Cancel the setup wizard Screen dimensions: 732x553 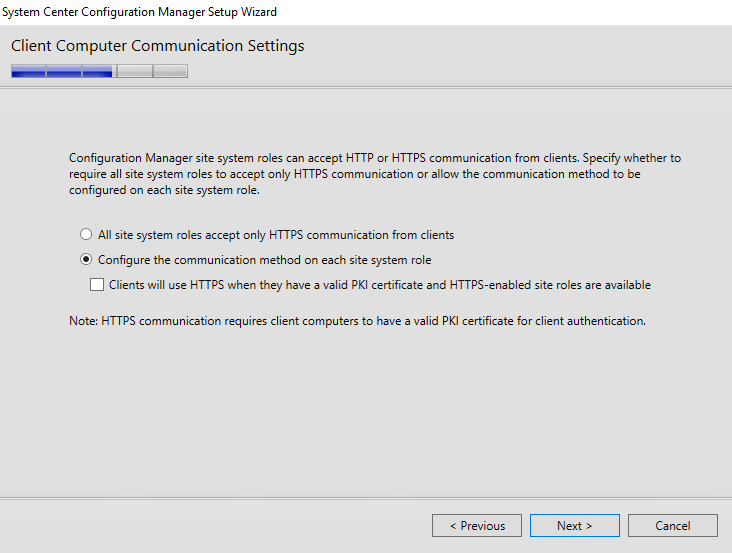tap(673, 526)
